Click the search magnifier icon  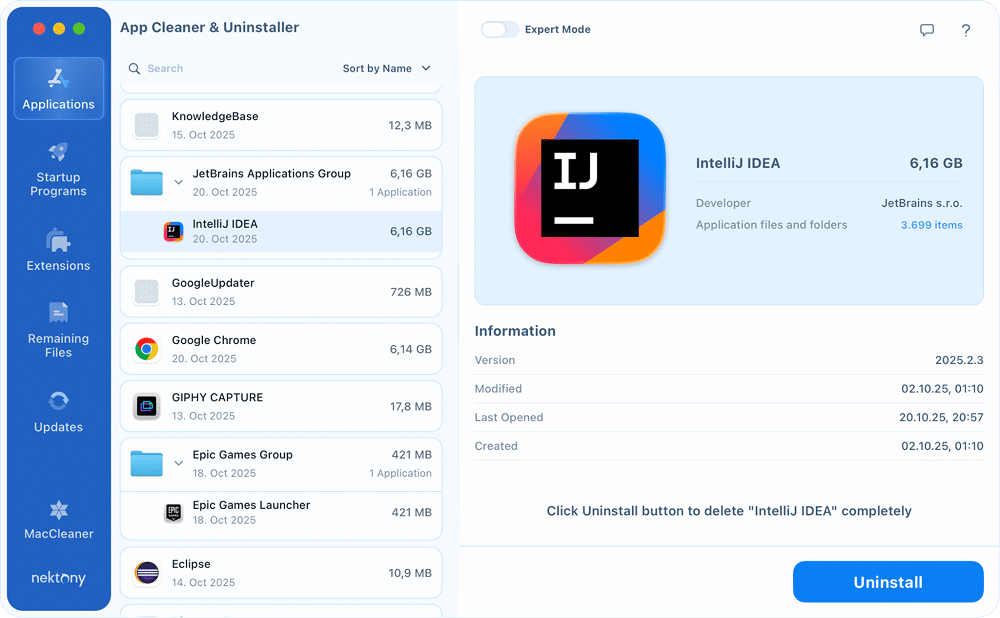(x=133, y=68)
